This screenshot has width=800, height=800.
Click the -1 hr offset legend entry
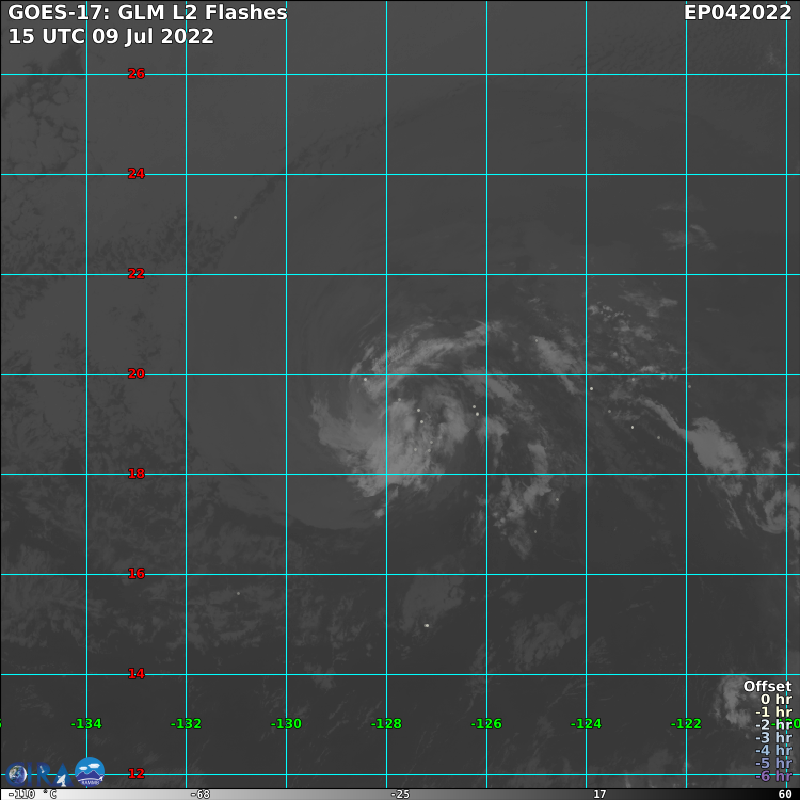773,712
